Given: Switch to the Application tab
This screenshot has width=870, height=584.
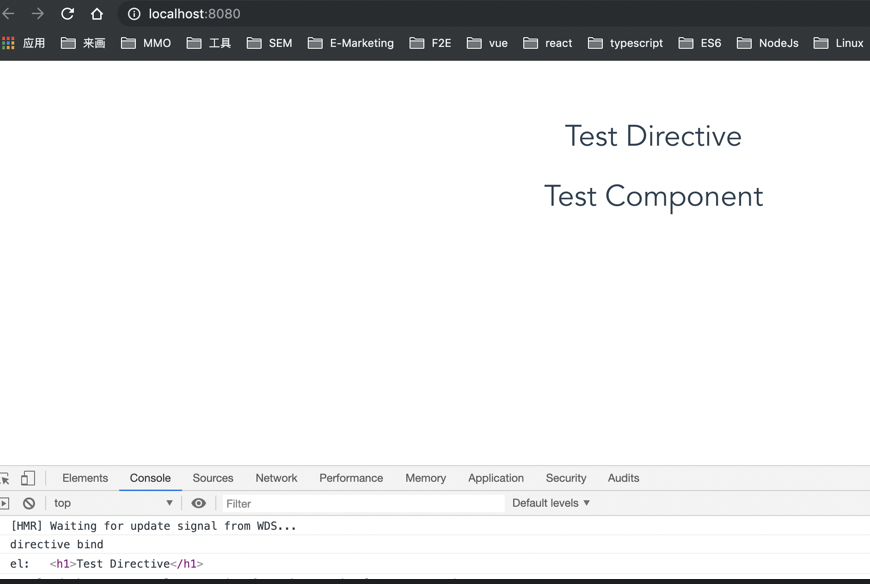Looking at the screenshot, I should pos(496,478).
